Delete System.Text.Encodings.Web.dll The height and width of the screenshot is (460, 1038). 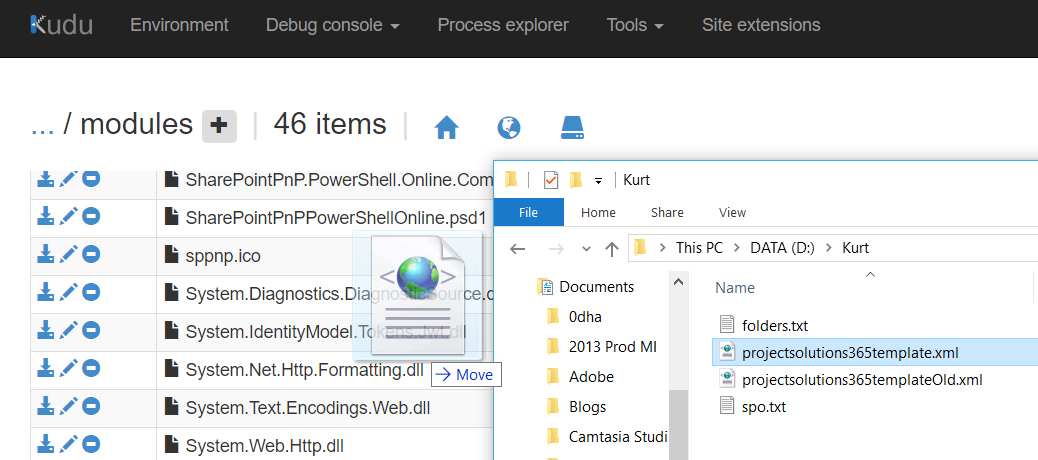pos(91,405)
